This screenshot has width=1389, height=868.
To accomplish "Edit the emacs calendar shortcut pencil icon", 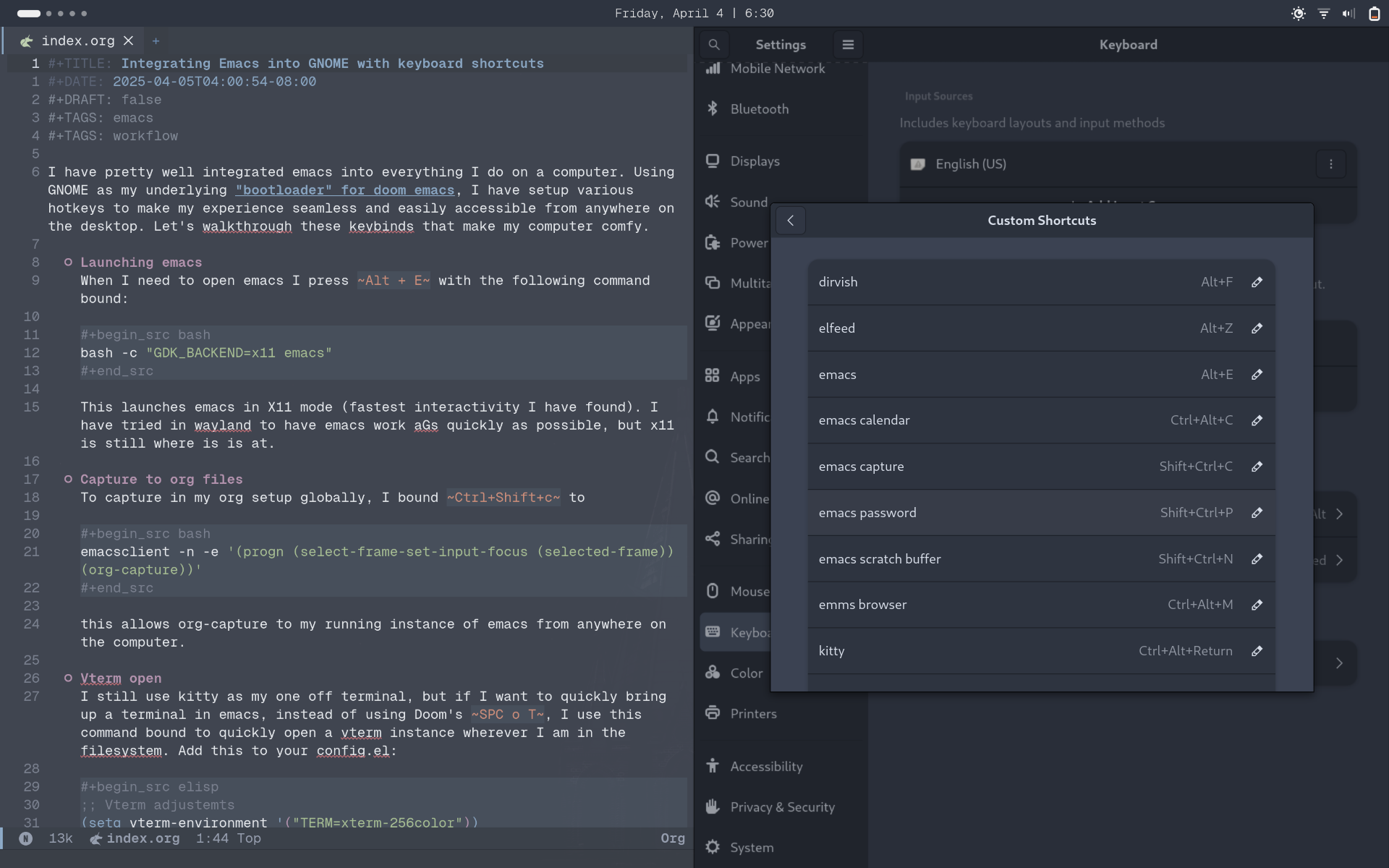I will tap(1257, 420).
